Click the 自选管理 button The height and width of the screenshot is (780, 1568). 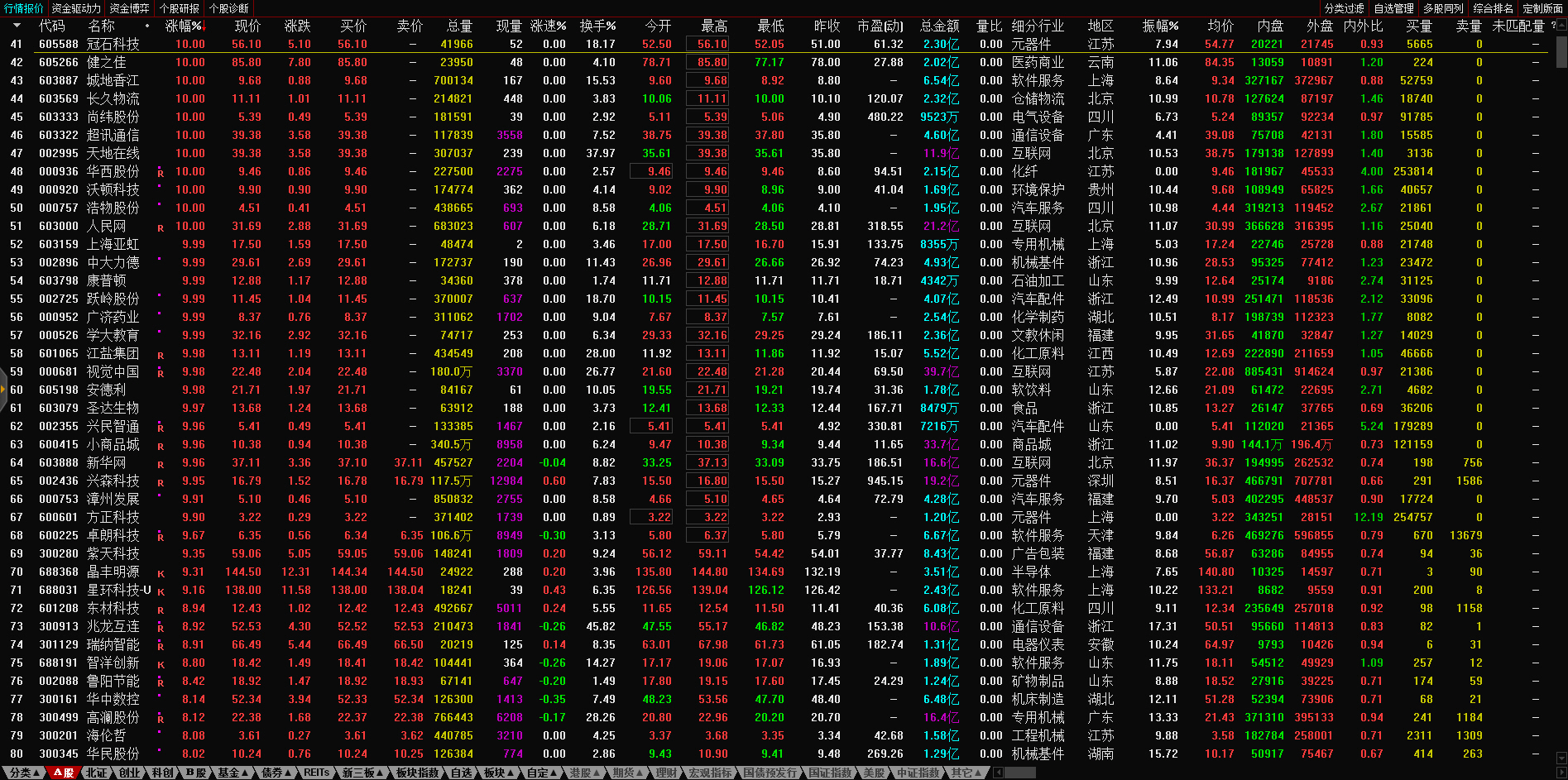1393,8
